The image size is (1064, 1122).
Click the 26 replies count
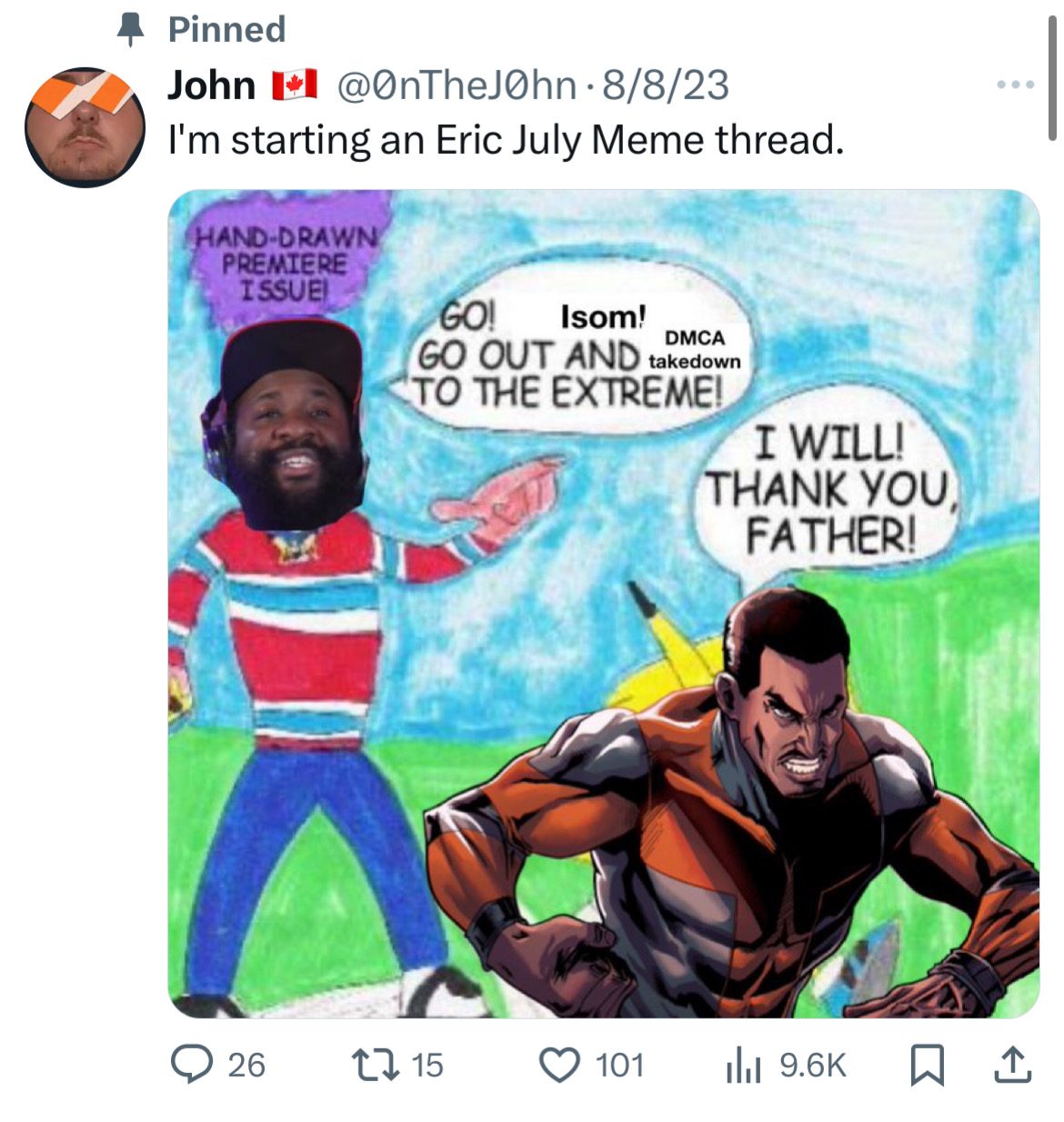[246, 1065]
